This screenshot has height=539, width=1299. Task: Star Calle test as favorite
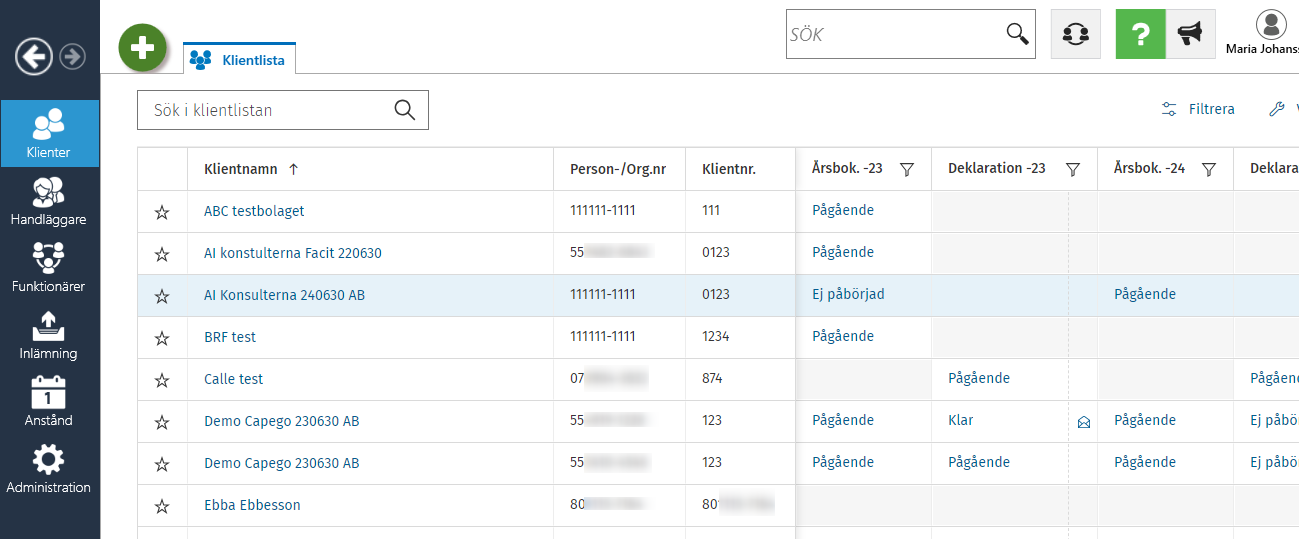162,380
